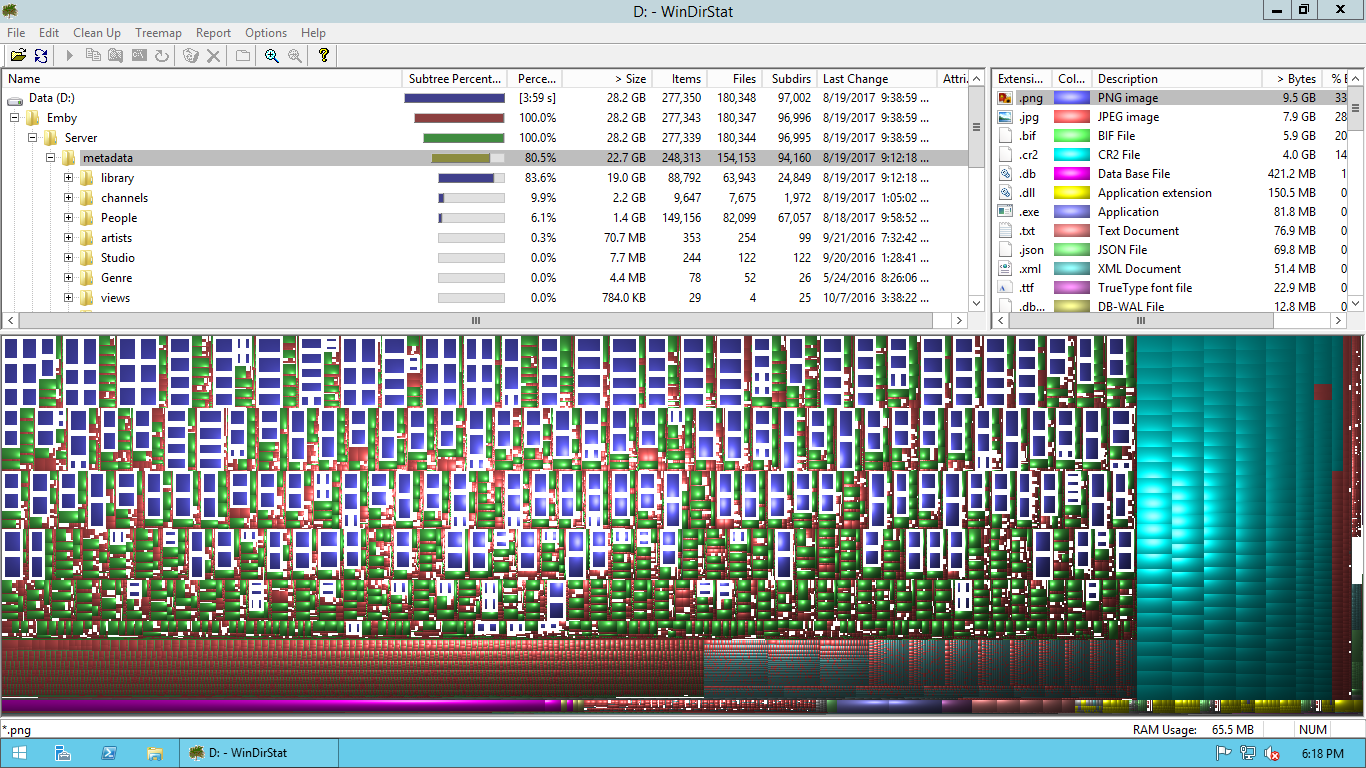Open the Treemap menu
Screen dimensions: 1366x768
click(x=158, y=33)
